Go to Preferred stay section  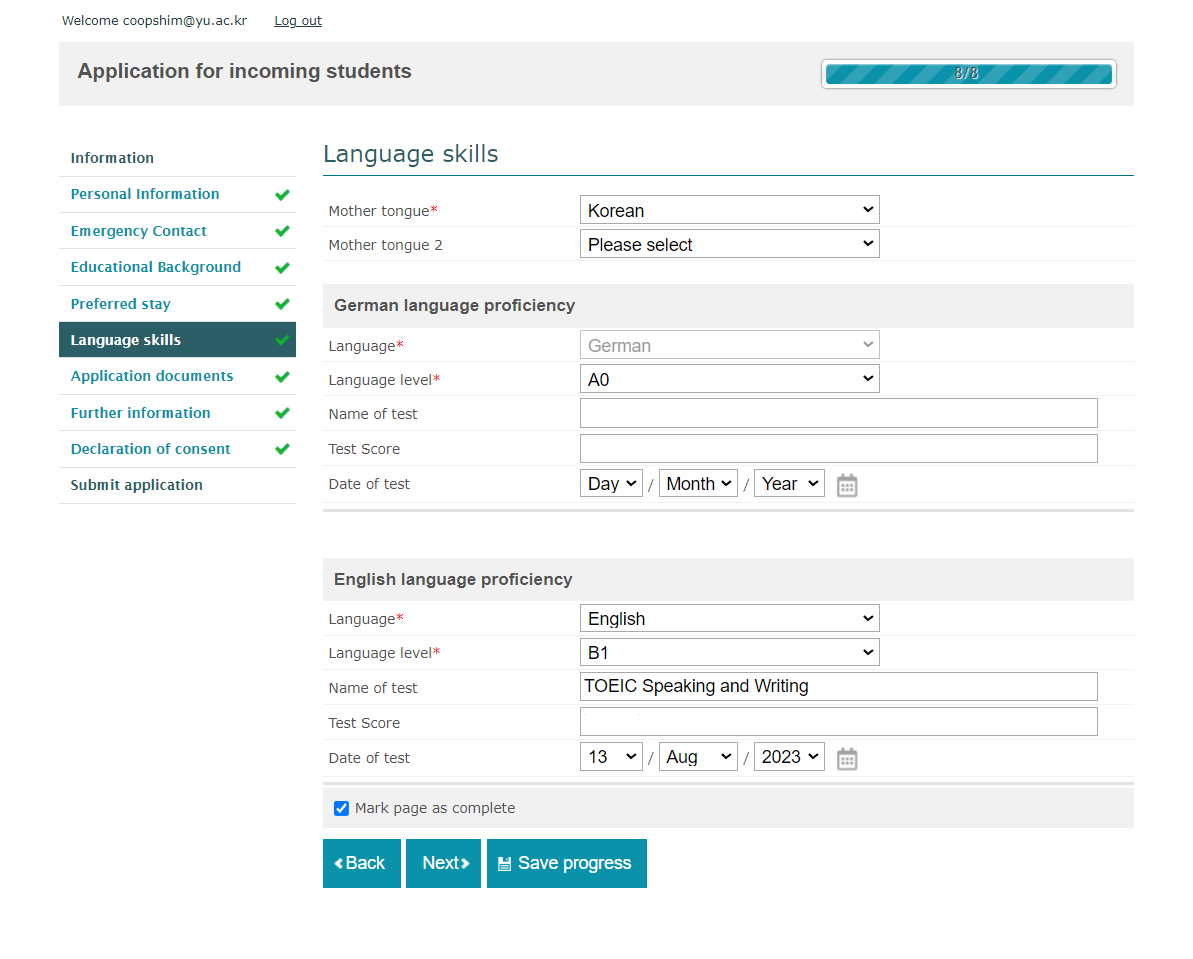click(x=120, y=304)
